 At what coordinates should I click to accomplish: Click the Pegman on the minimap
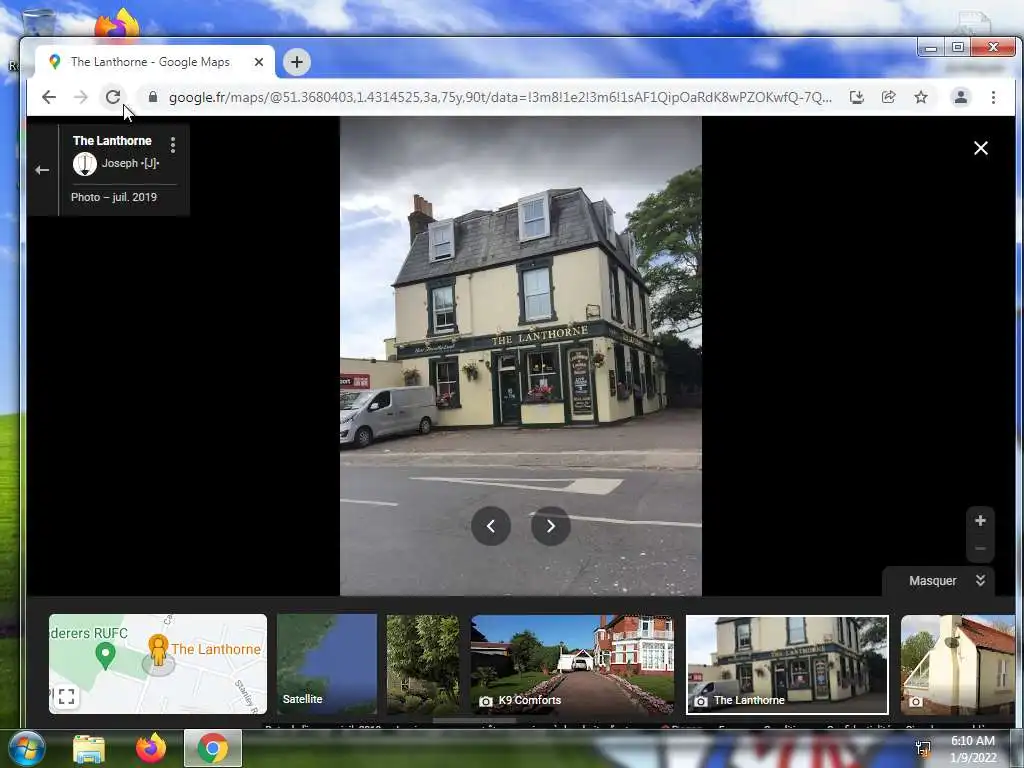pos(158,650)
